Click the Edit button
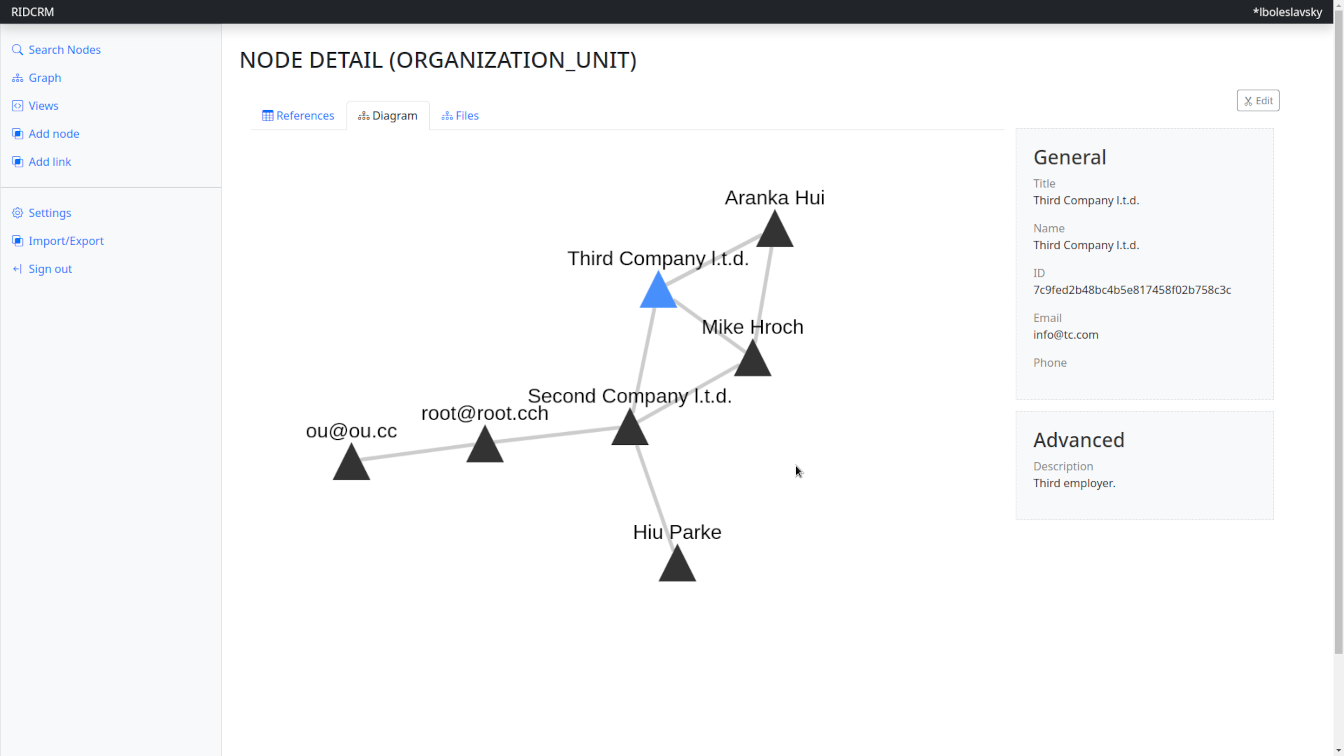This screenshot has width=1344, height=756. (x=1257, y=100)
